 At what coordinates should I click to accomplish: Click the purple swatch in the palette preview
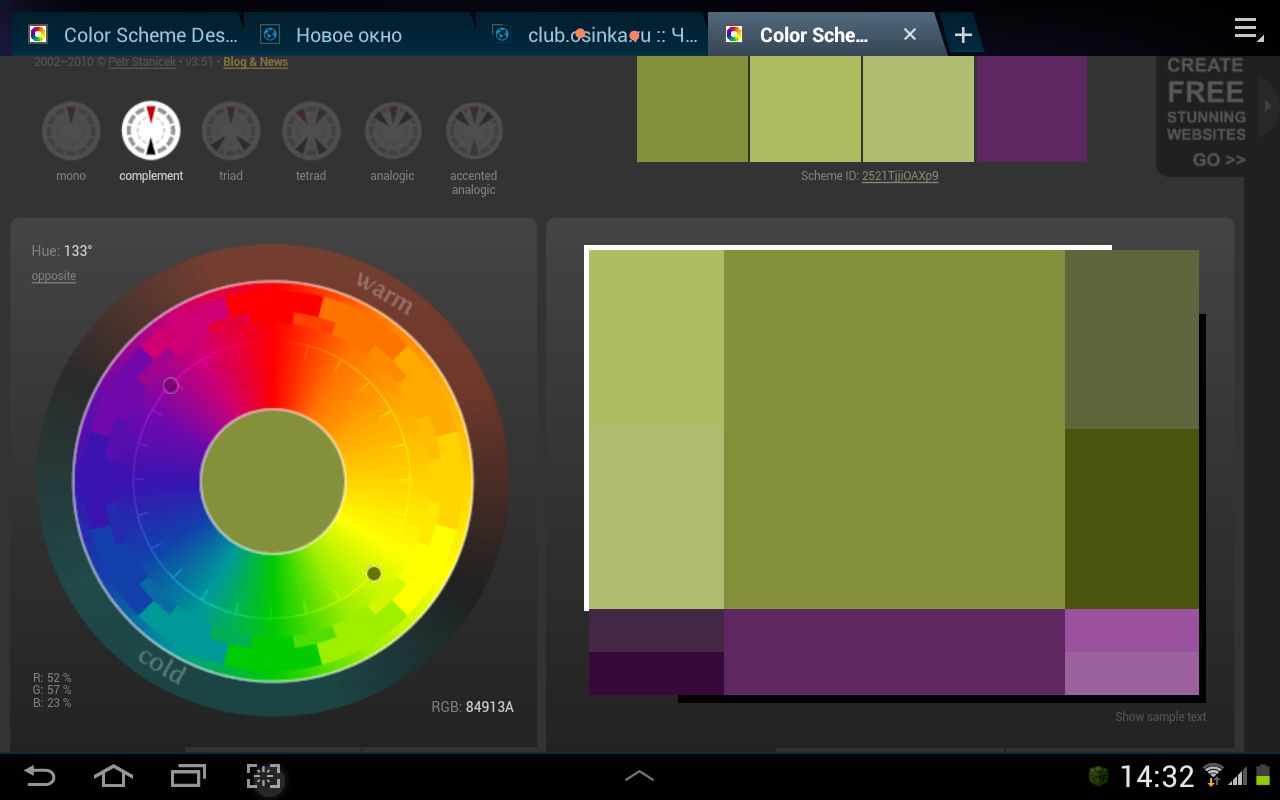[x=1031, y=109]
